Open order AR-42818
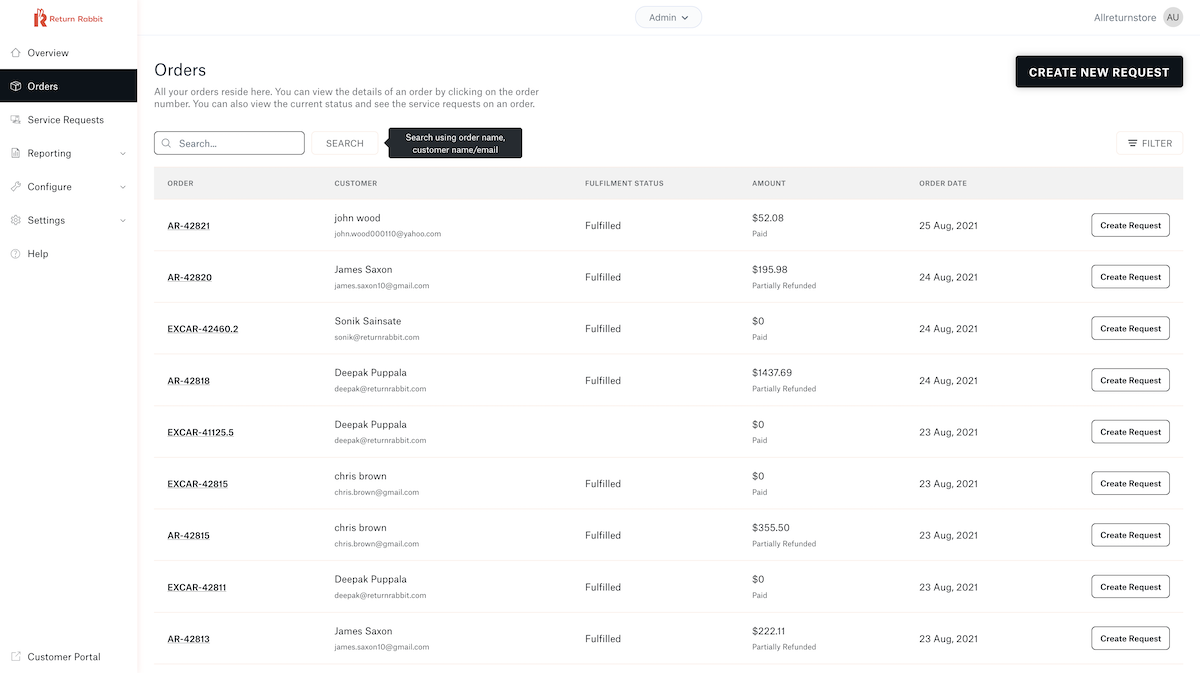1200x673 pixels. [188, 381]
